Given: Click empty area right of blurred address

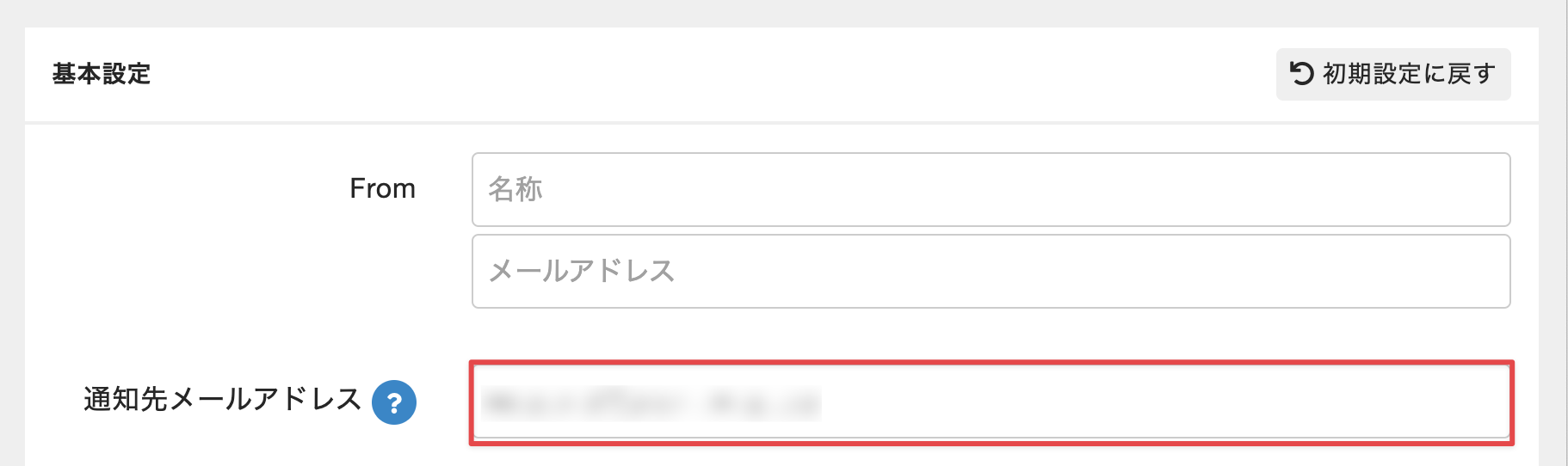Looking at the screenshot, I should click(x=1162, y=402).
